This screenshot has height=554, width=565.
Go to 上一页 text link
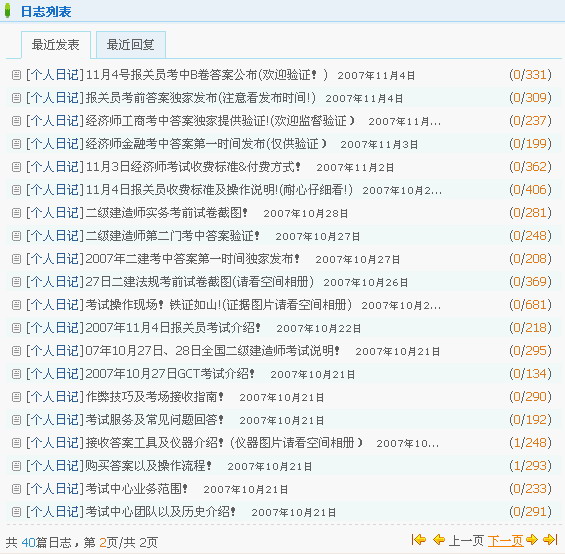point(466,540)
